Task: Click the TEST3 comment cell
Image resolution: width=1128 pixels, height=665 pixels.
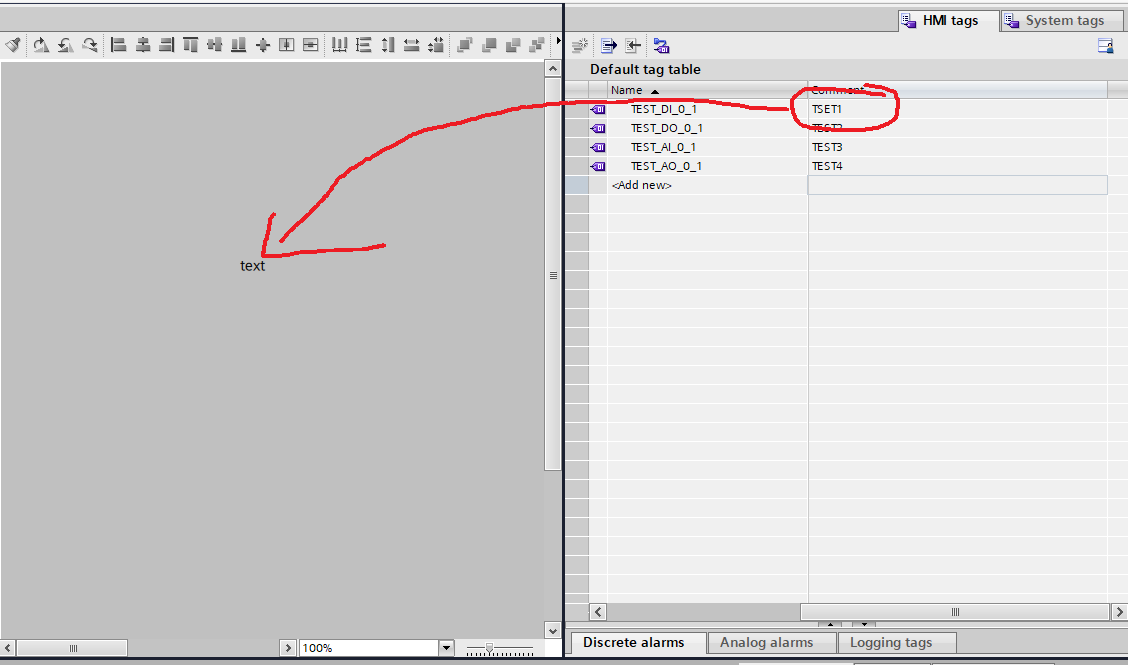Action: (x=958, y=147)
